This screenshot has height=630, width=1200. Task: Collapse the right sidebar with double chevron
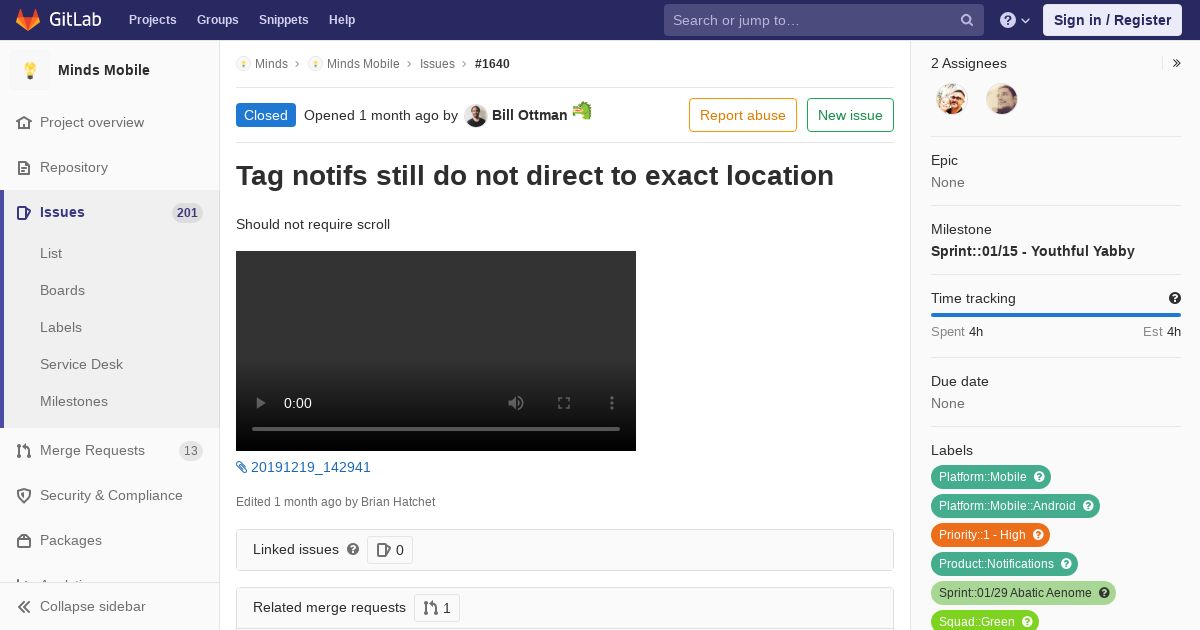[x=1177, y=63]
